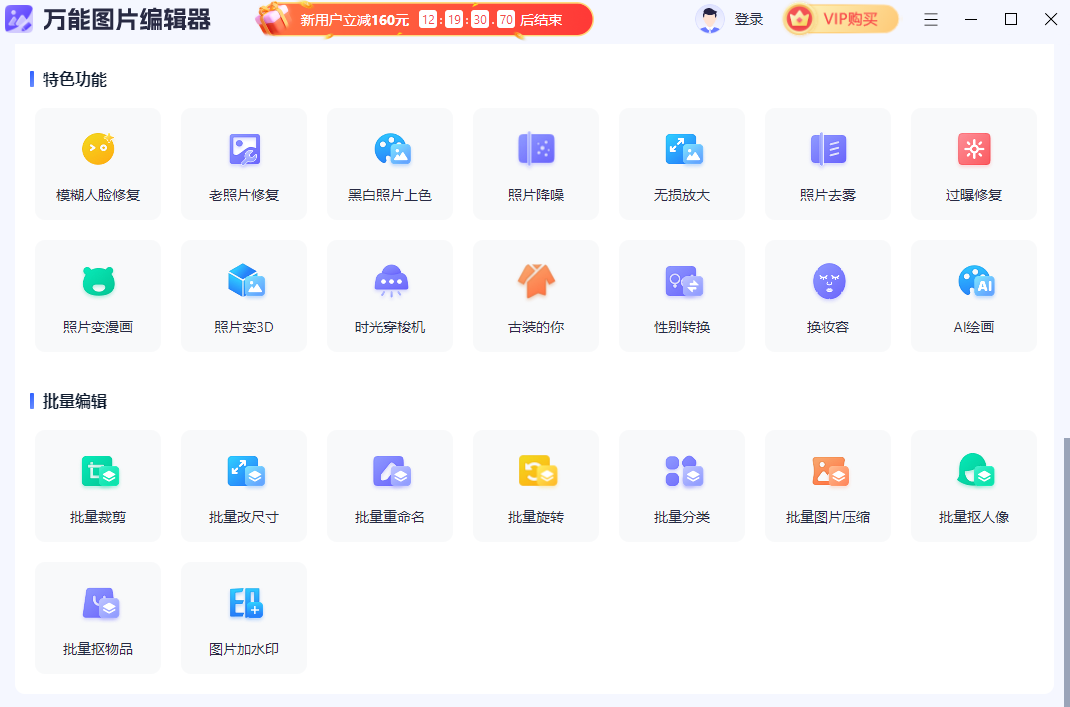Open the 批量图片压缩 compression tool
The height and width of the screenshot is (707, 1070).
[828, 485]
